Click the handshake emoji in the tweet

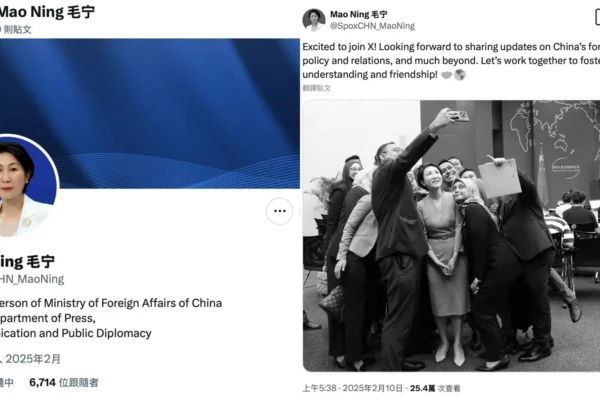[446, 75]
